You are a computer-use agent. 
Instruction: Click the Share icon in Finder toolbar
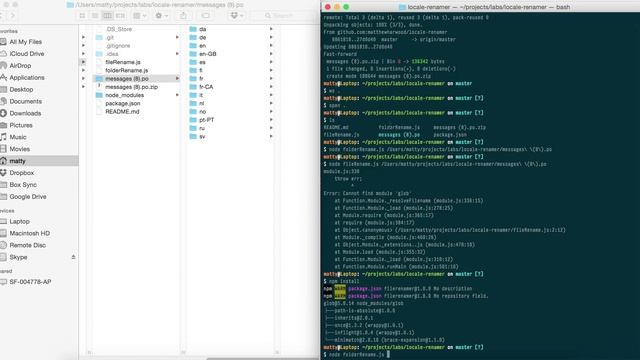pos(183,16)
